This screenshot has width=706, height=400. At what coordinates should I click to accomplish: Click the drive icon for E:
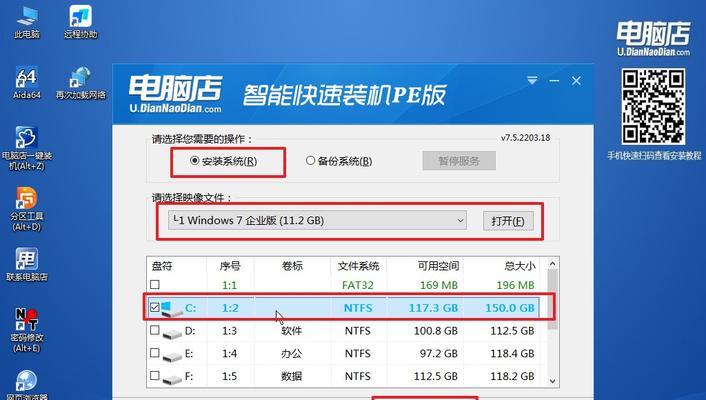172,356
